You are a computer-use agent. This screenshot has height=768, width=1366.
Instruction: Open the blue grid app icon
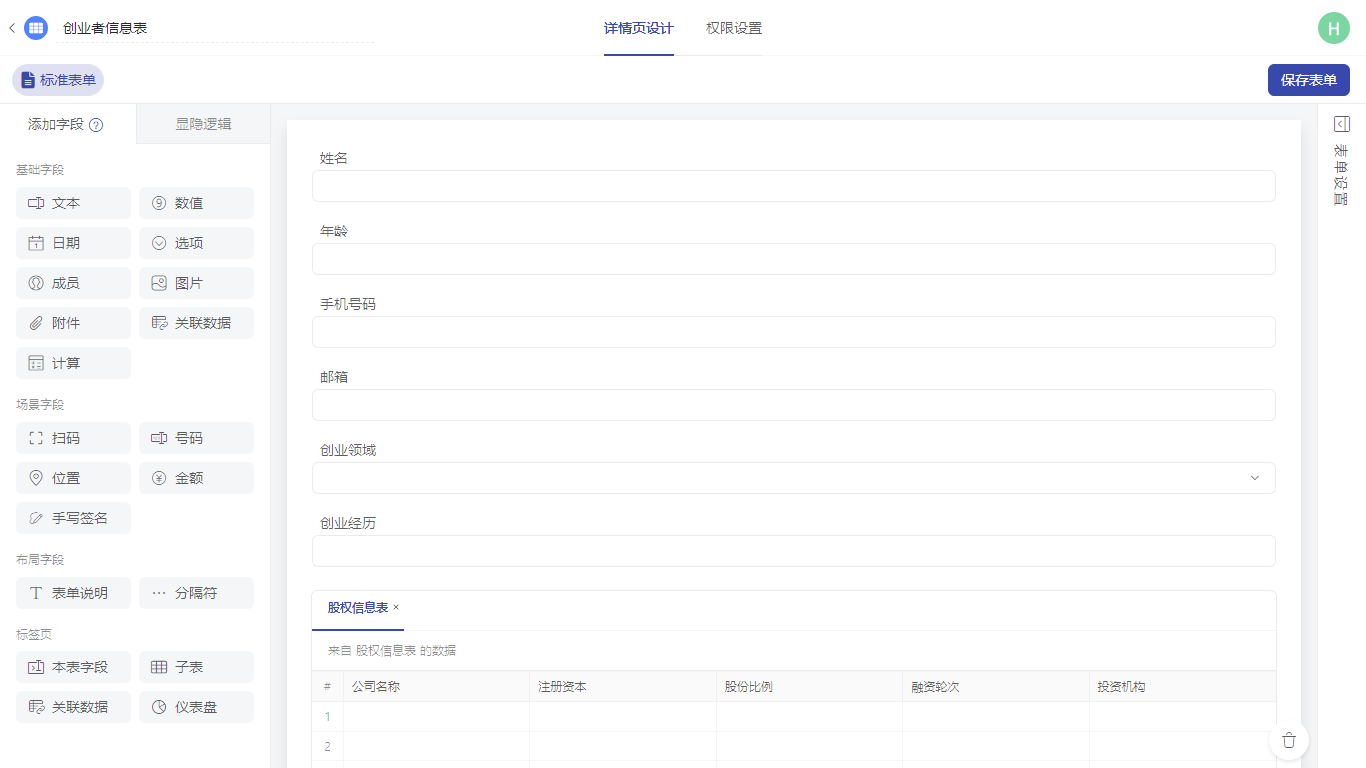point(36,28)
